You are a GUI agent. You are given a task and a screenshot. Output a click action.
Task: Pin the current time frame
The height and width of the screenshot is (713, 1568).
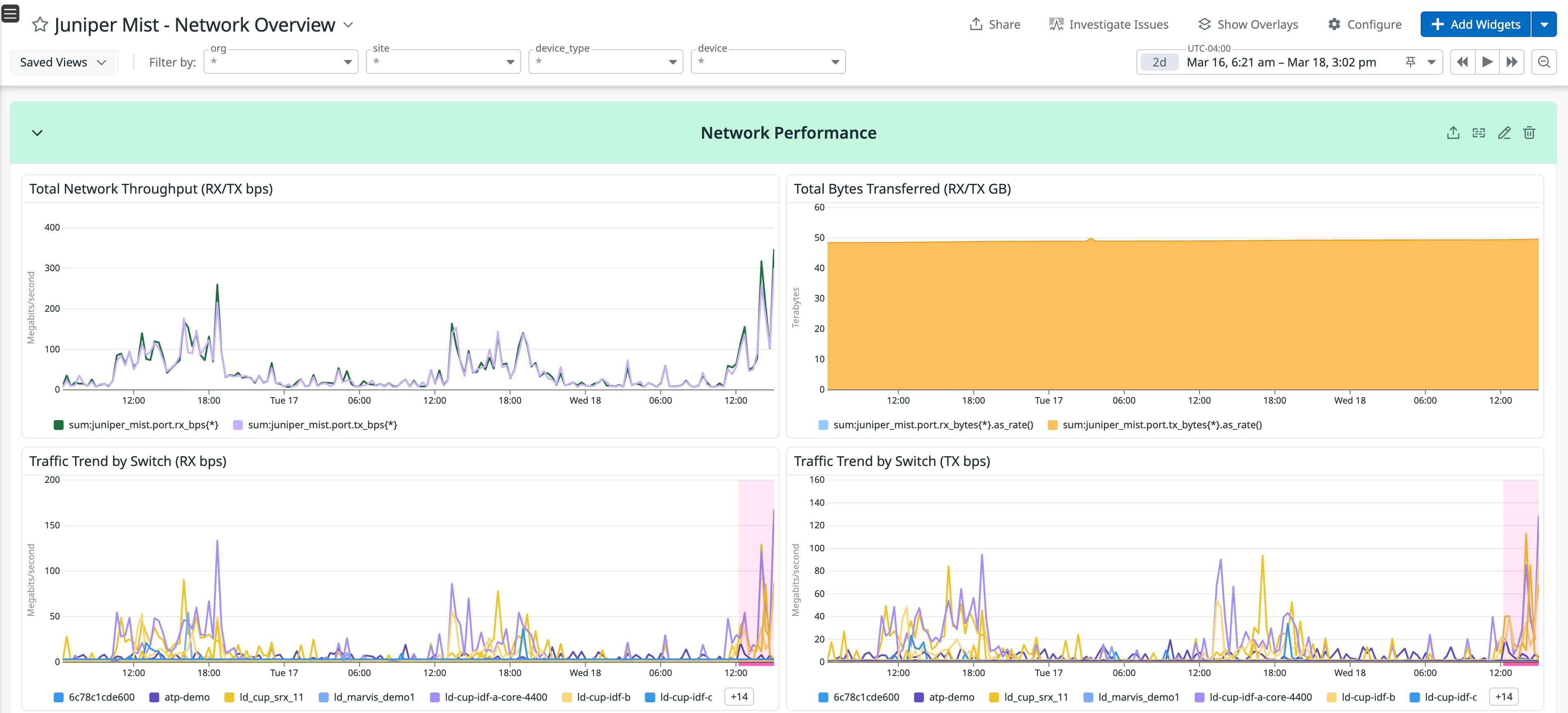[x=1411, y=62]
